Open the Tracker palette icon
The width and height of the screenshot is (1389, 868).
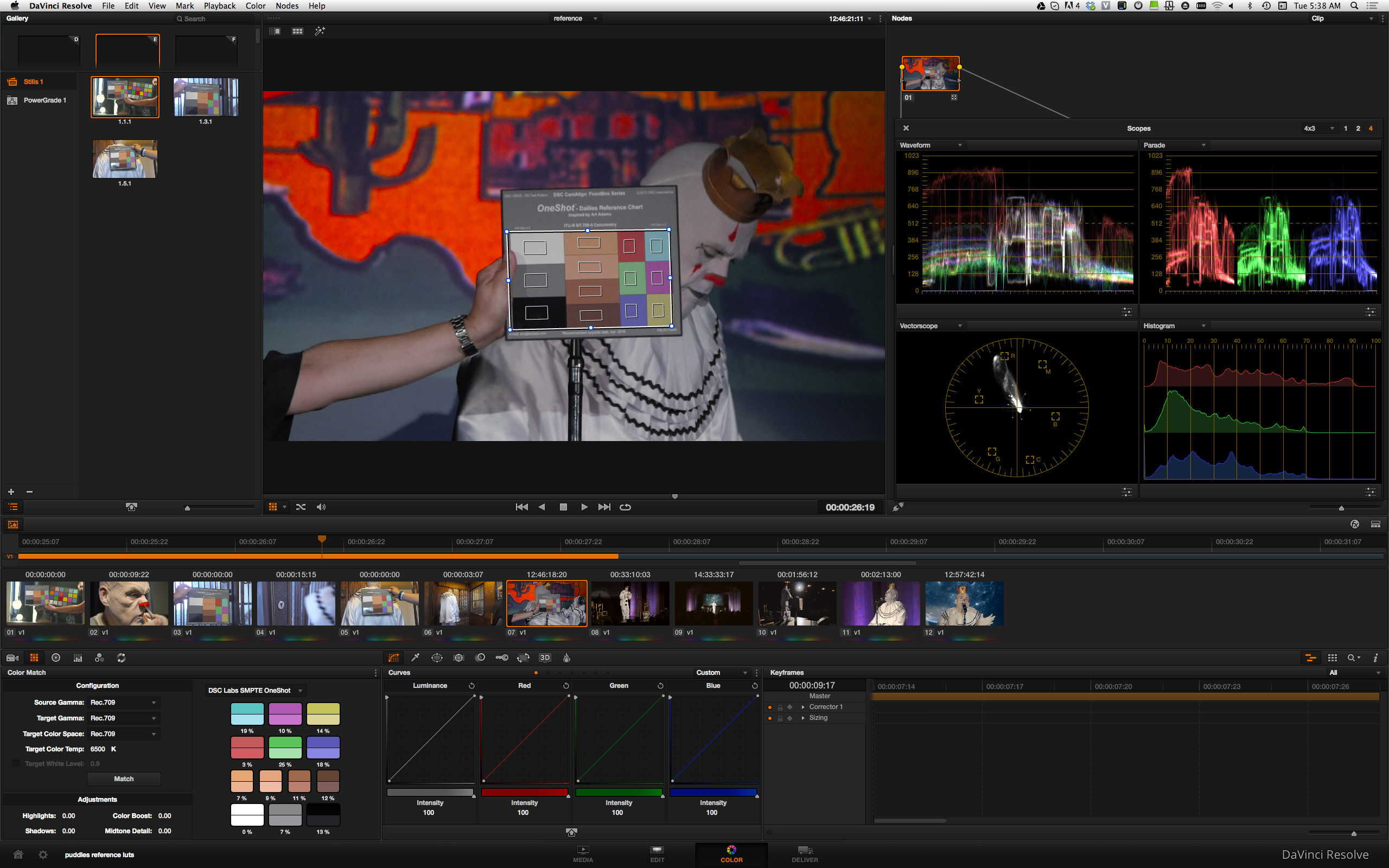458,658
